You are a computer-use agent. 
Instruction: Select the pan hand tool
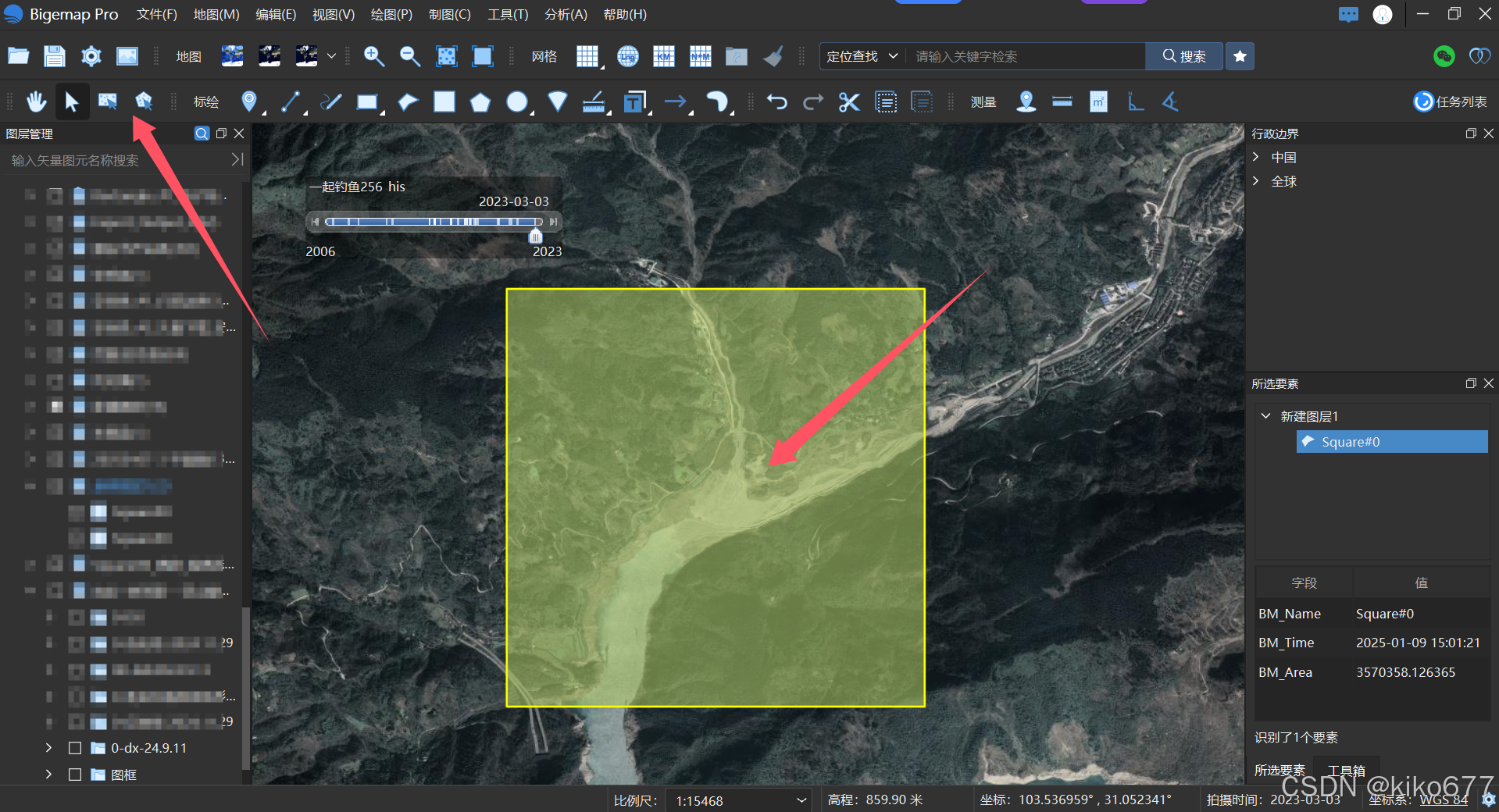(36, 101)
